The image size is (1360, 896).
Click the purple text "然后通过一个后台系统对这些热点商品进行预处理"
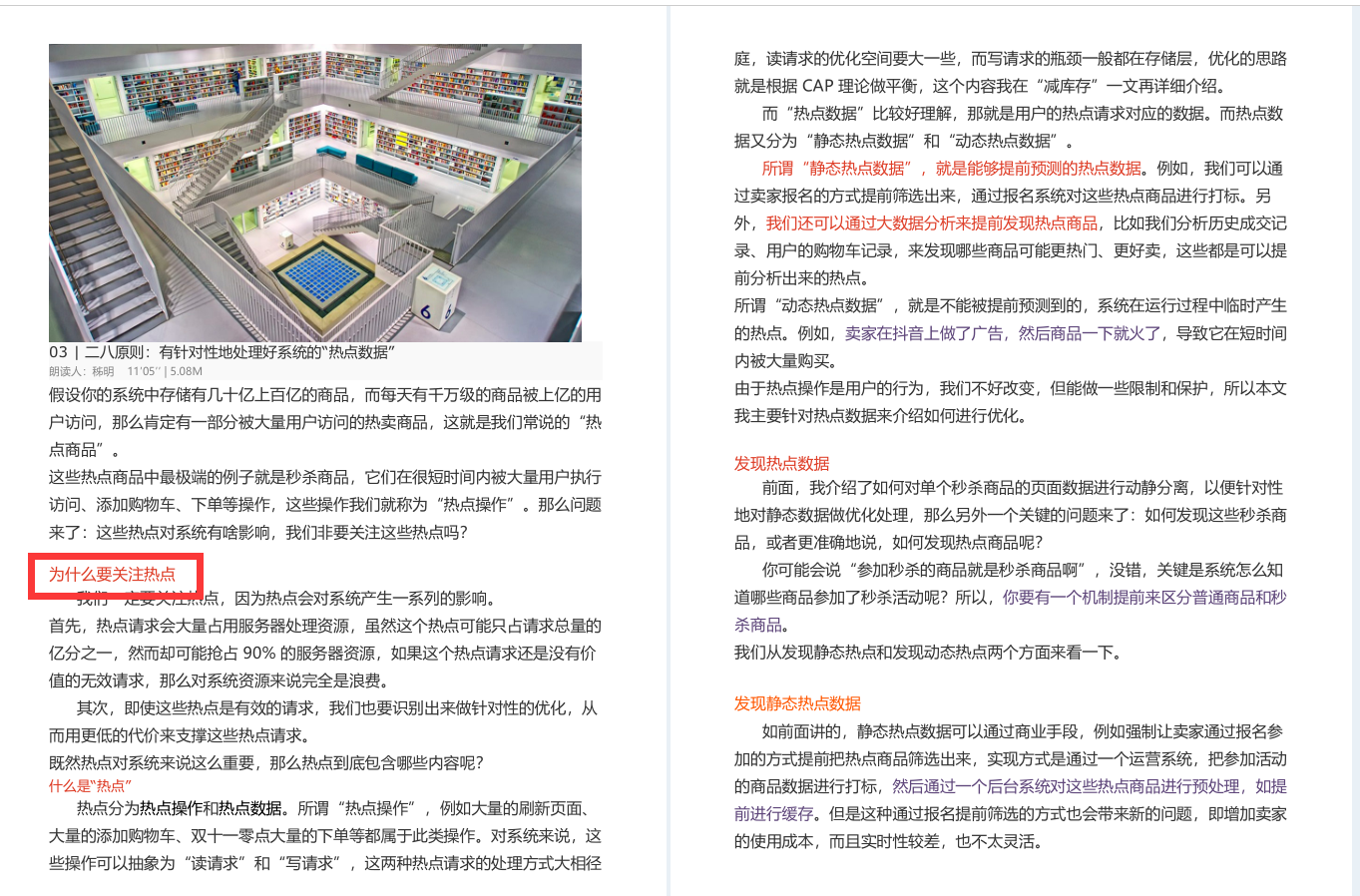coord(1067,786)
